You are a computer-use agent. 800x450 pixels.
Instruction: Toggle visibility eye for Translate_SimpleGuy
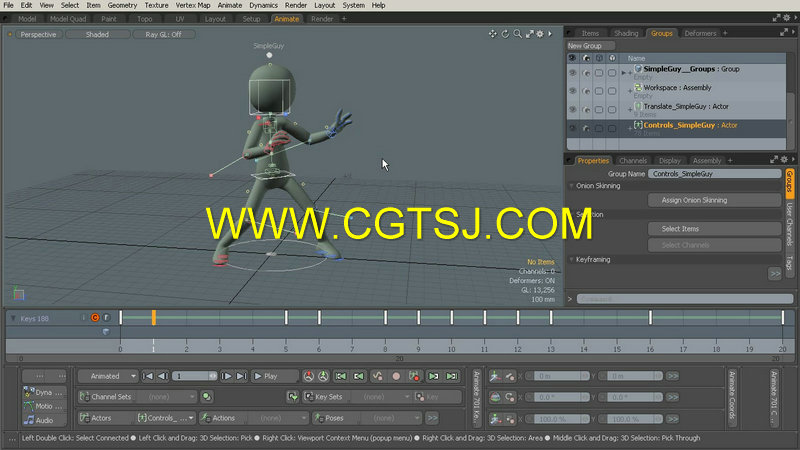572,110
